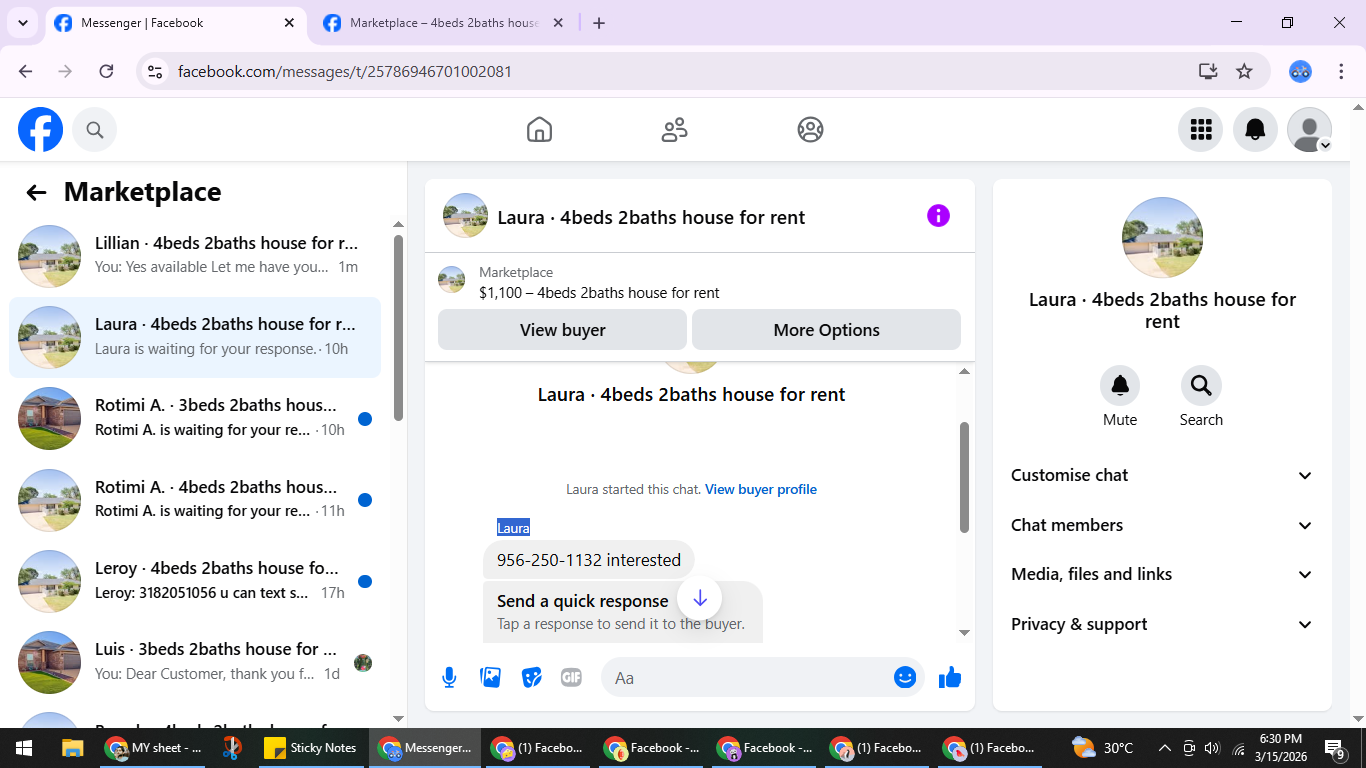Send a voice clip with the microphone icon
The height and width of the screenshot is (768, 1366).
tap(449, 678)
